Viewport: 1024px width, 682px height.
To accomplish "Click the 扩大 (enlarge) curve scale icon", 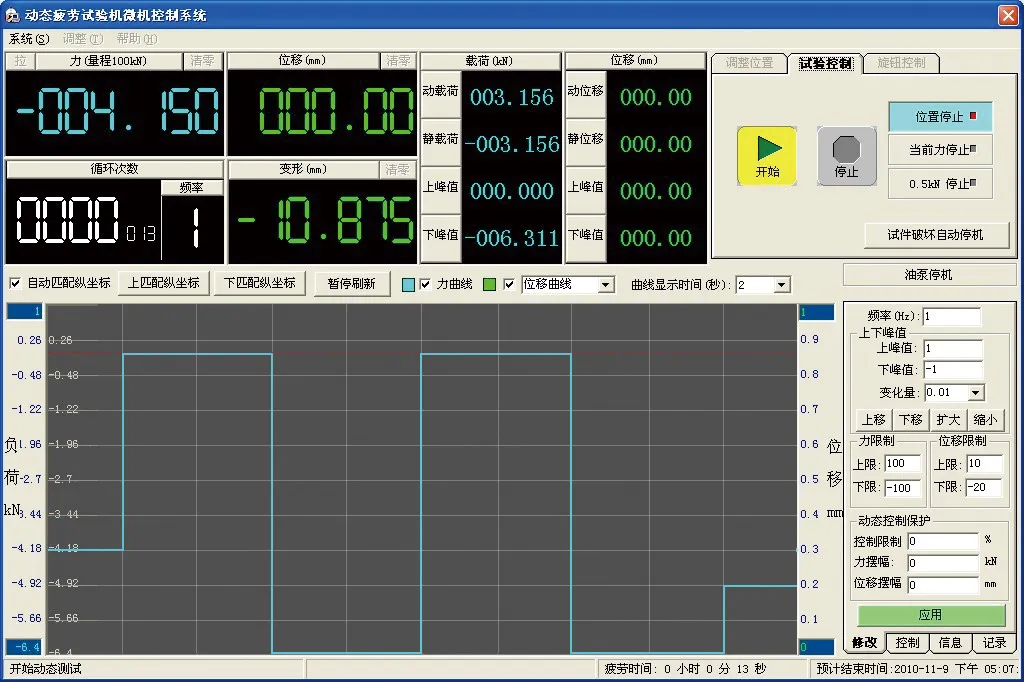I will pos(947,419).
